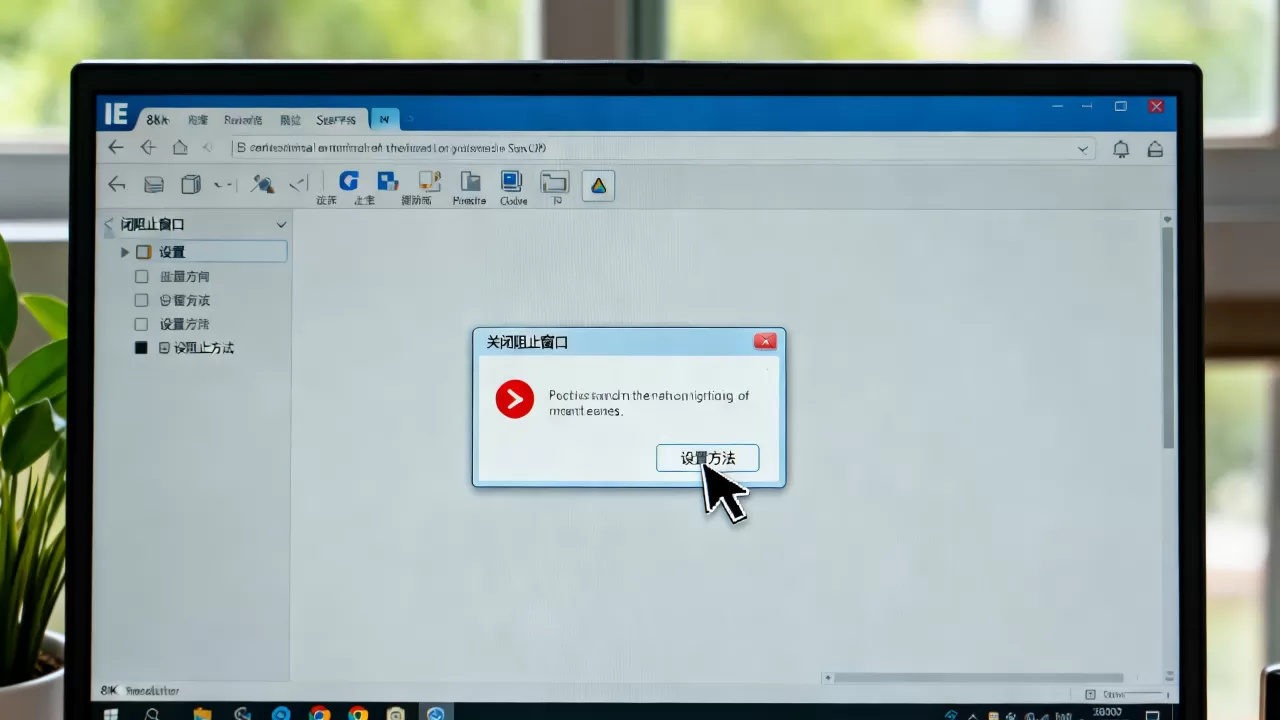Screen dimensions: 1280x720
Task: Open the notification center in the system tray
Action: tap(1152, 714)
